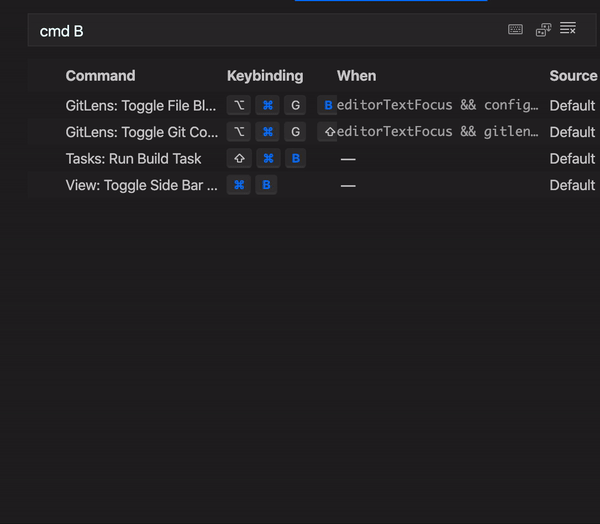This screenshot has width=600, height=524.
Task: Click Default source in Toggle File Bl... row
Action: click(572, 105)
